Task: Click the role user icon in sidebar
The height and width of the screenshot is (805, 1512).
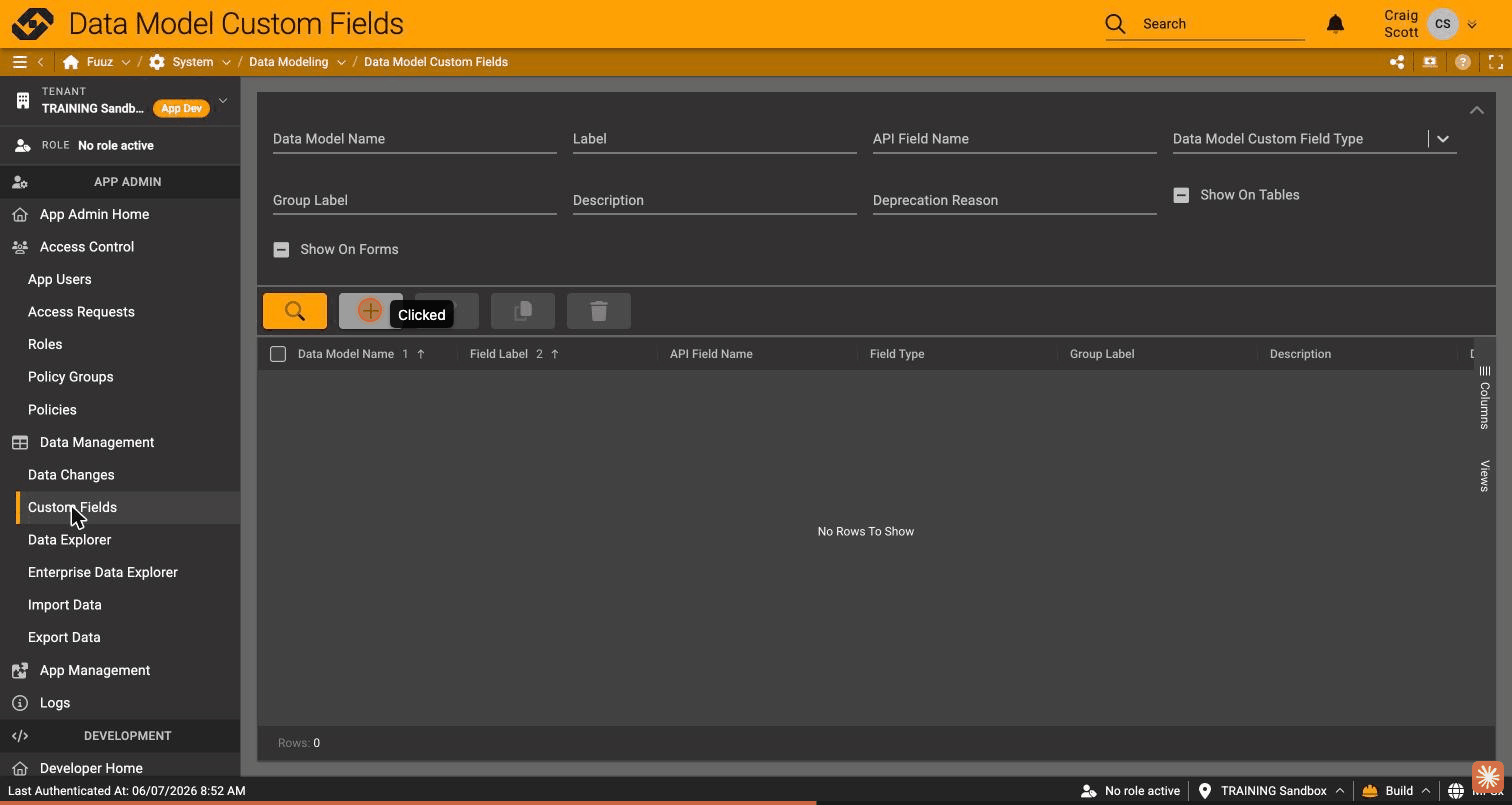Action: click(x=23, y=146)
